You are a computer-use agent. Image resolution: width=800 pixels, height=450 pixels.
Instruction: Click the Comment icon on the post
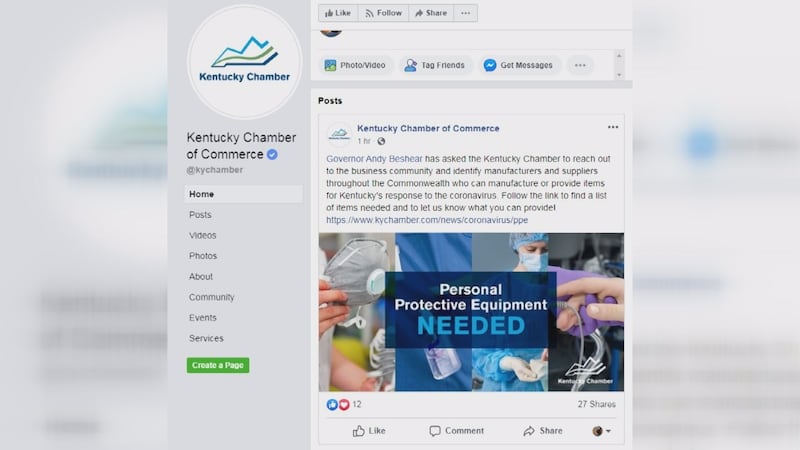click(x=435, y=431)
